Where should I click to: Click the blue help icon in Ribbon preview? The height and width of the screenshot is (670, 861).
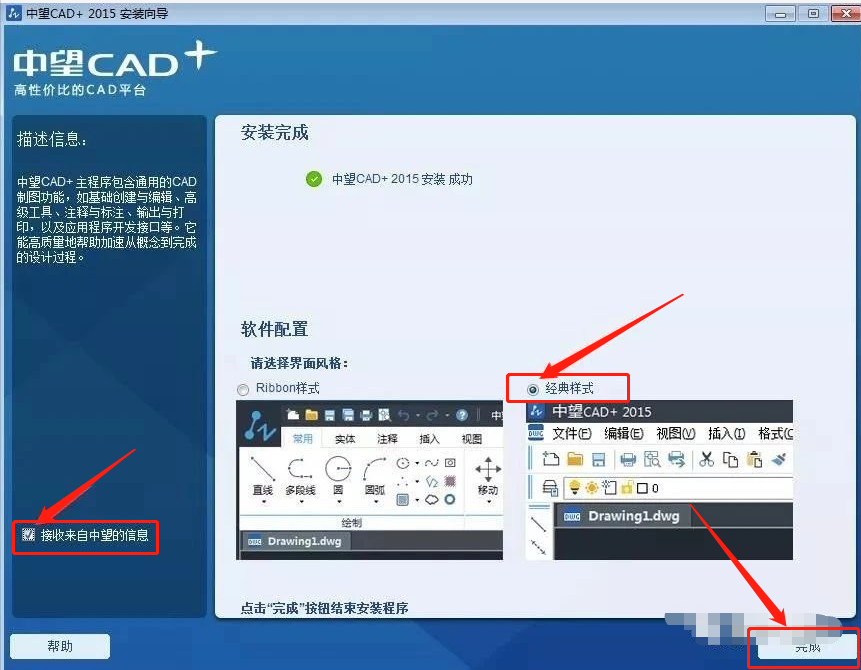pyautogui.click(x=462, y=415)
